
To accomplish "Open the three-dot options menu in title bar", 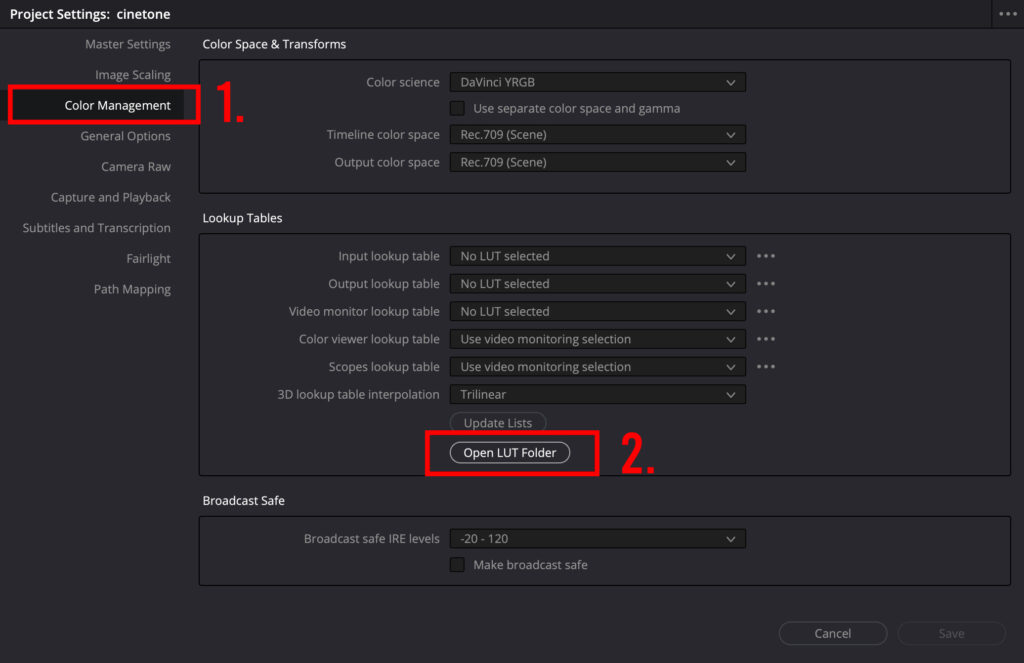I will pyautogui.click(x=1007, y=14).
